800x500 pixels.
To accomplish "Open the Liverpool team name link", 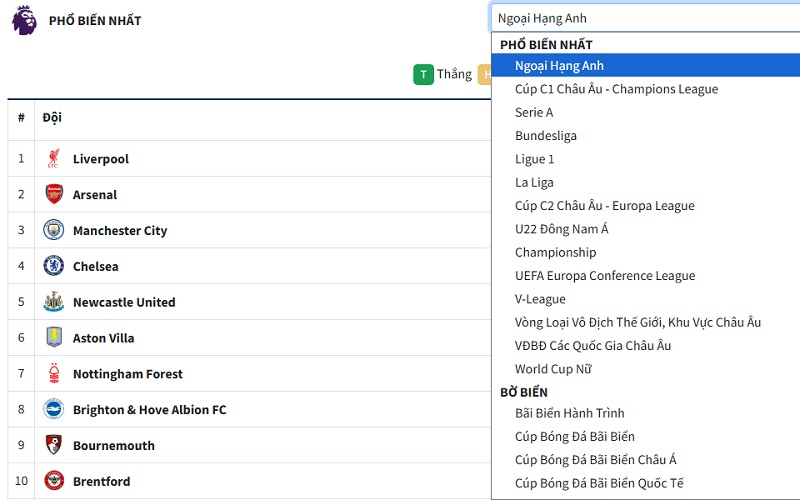I will (101, 159).
